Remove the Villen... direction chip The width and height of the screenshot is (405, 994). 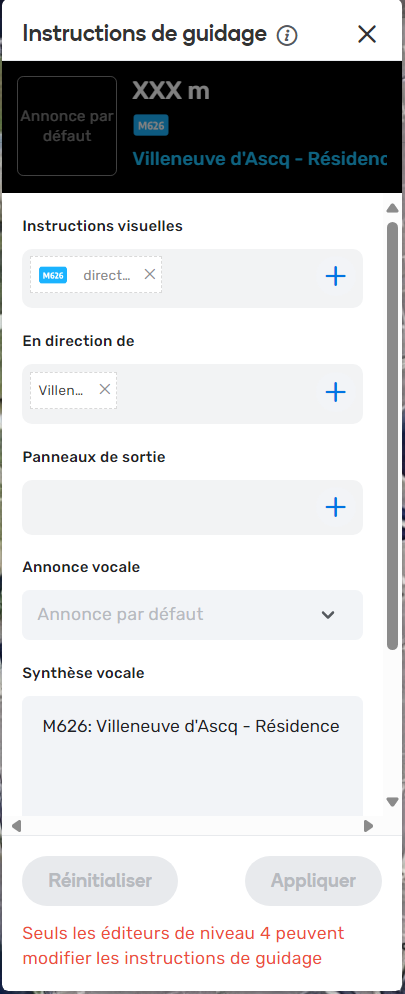(105, 389)
